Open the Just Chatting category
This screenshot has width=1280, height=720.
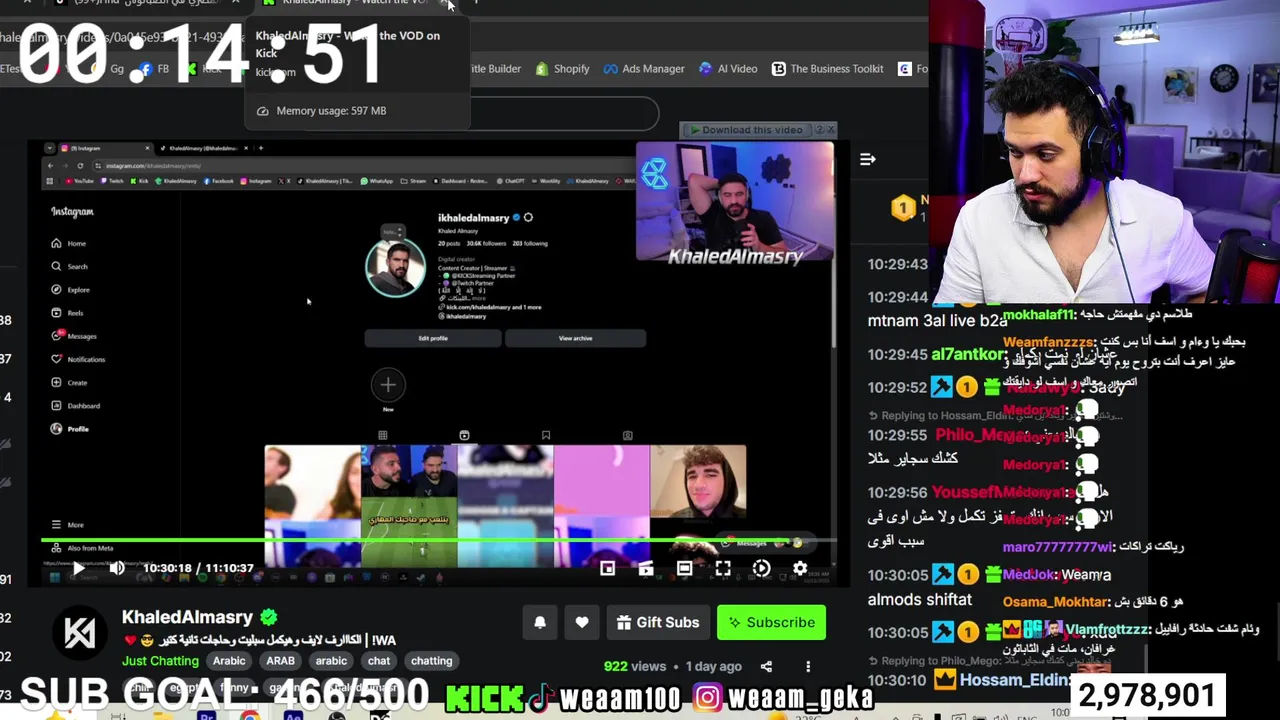(160, 661)
